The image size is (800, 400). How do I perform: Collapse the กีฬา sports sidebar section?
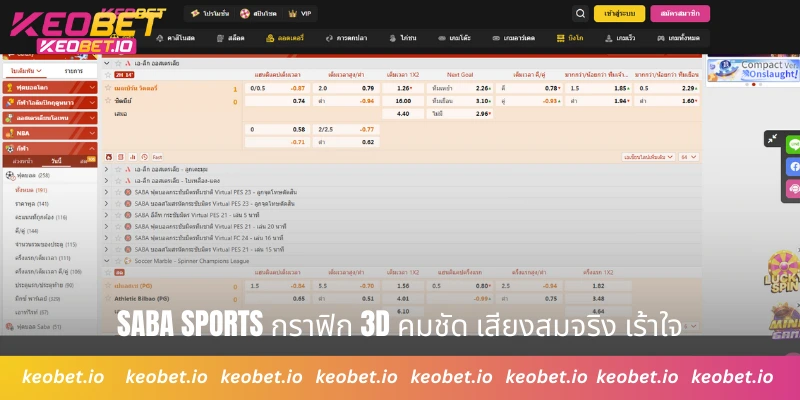49,148
